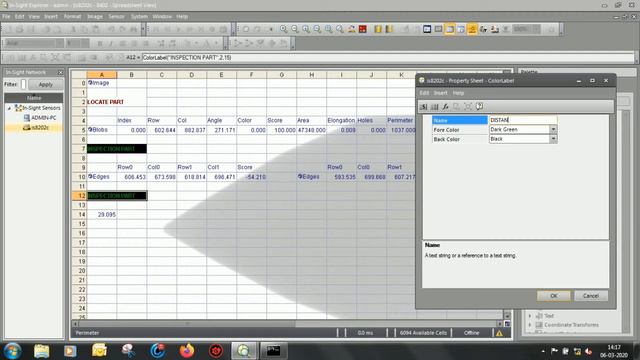Open the Image menu
640x360 pixels.
[95, 17]
